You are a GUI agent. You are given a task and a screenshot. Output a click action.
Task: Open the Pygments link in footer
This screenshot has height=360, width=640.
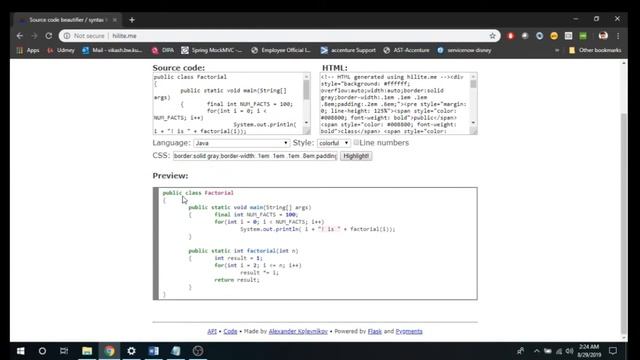click(409, 331)
